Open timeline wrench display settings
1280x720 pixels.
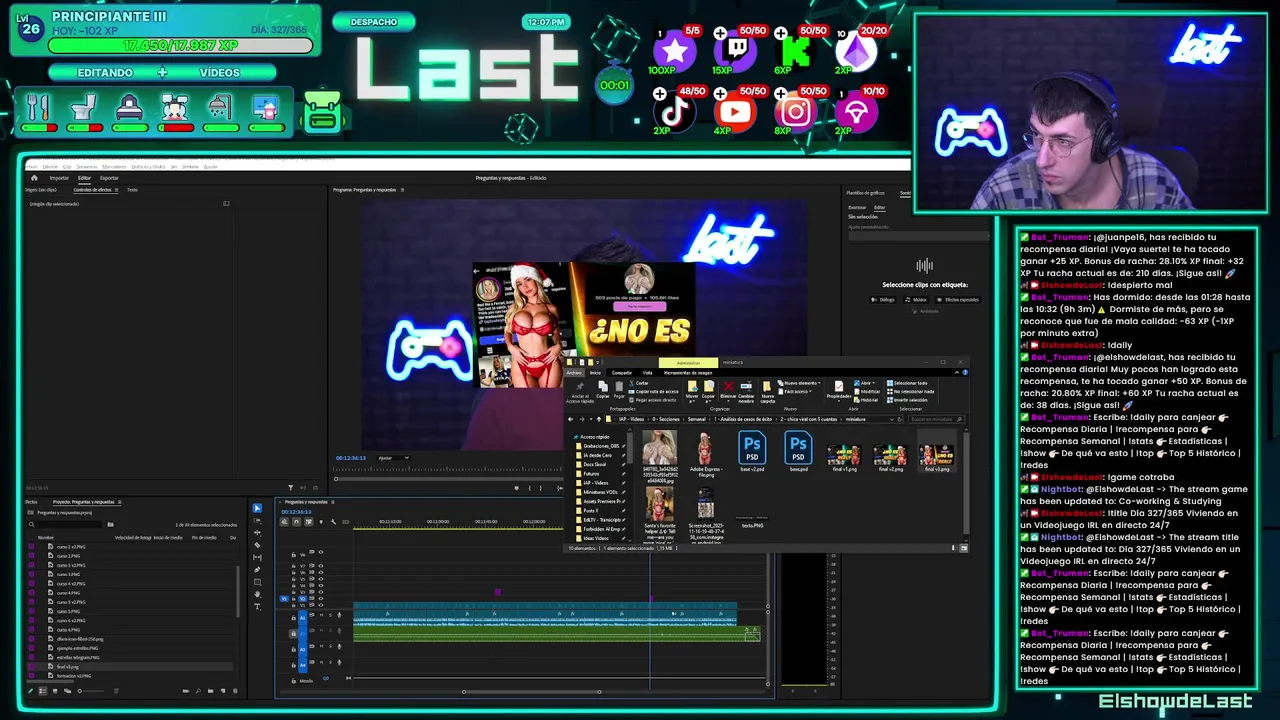pos(333,522)
